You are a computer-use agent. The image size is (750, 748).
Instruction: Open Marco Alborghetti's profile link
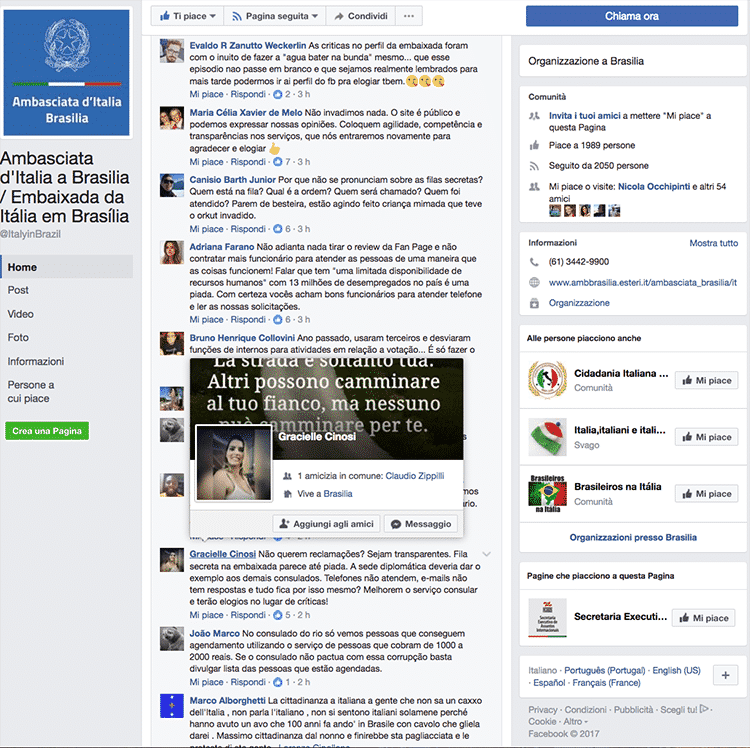coord(227,700)
